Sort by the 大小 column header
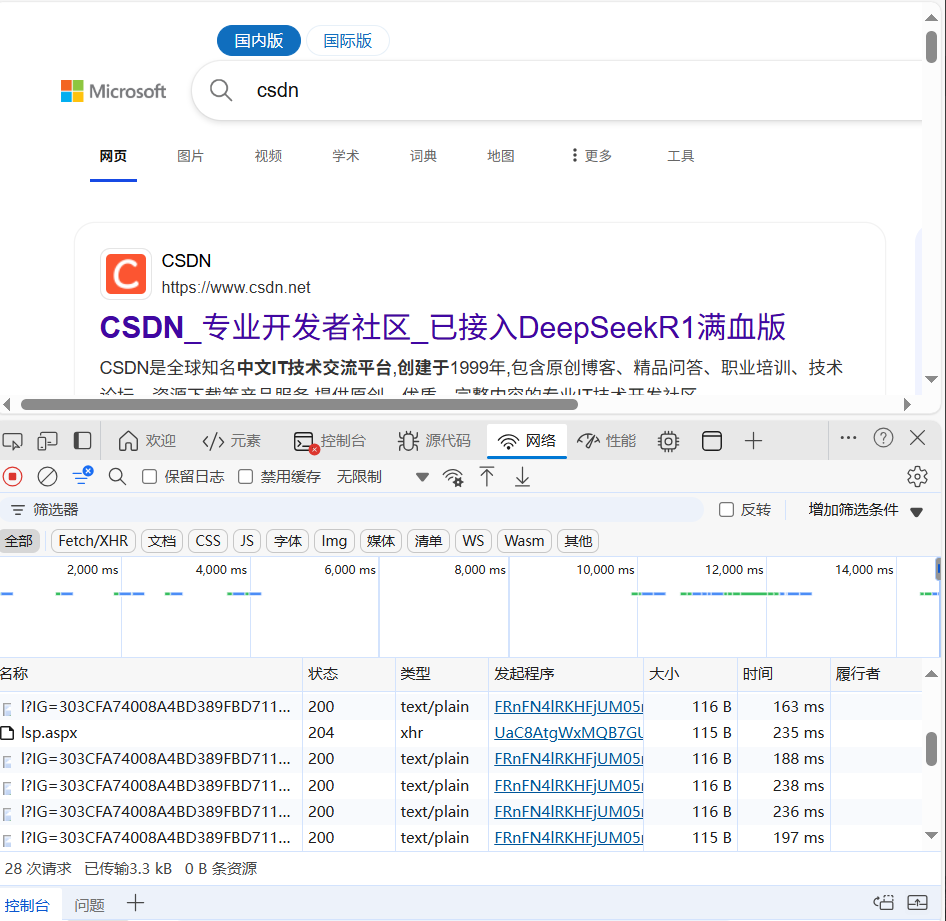The width and height of the screenshot is (946, 921). 690,674
